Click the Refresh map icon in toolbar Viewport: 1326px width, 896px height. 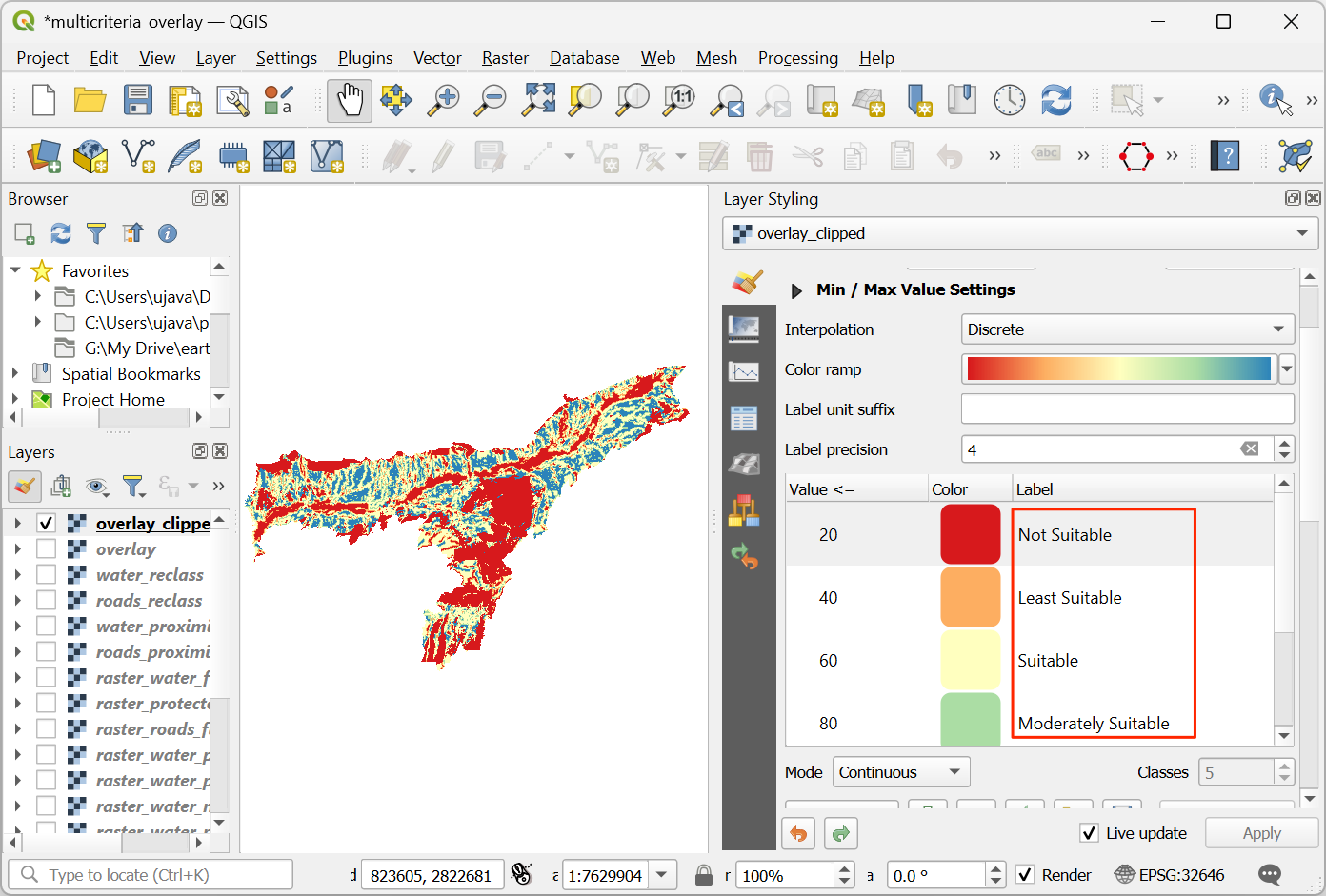coord(1055,100)
